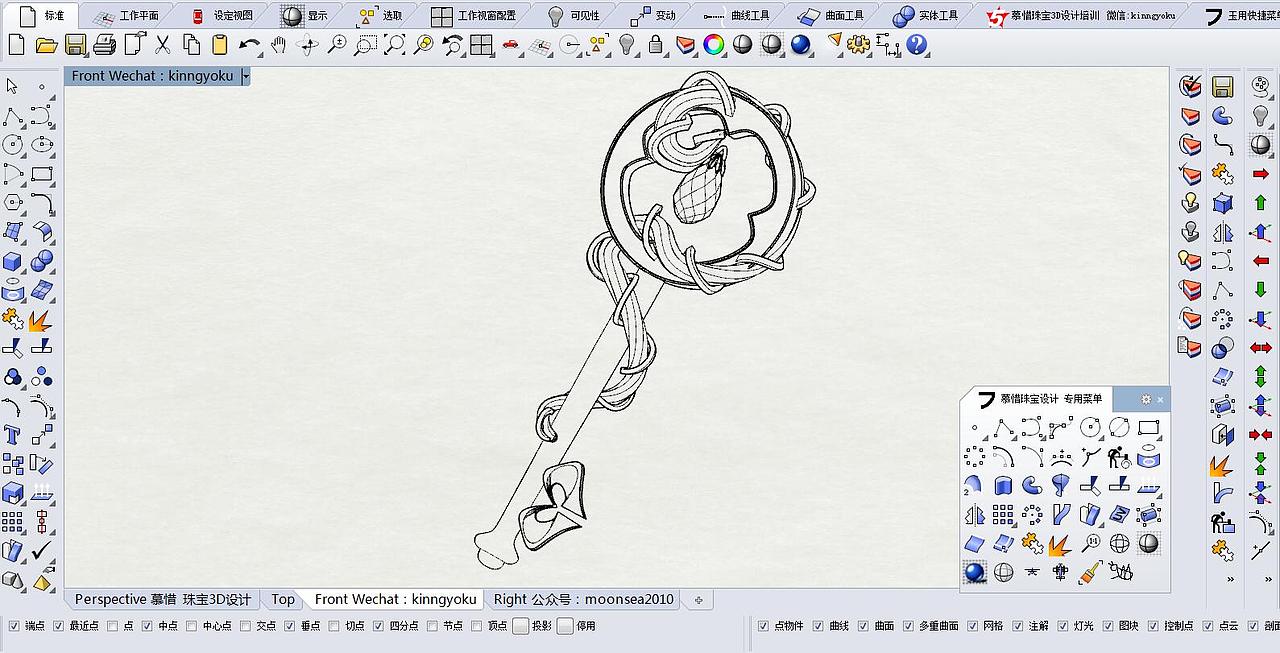This screenshot has width=1280, height=653.
Task: Open the gear settings on the jewelry plugin panel
Action: click(x=1146, y=399)
